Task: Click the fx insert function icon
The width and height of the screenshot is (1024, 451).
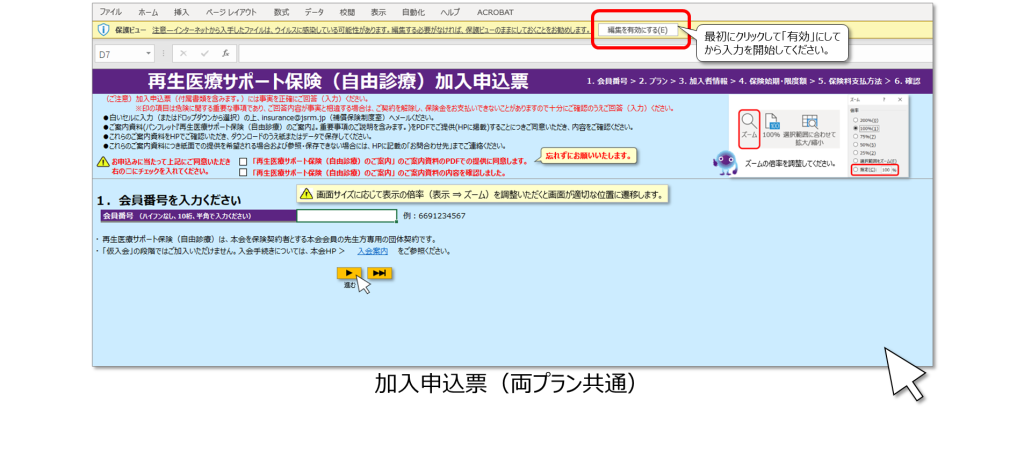Action: (225, 54)
